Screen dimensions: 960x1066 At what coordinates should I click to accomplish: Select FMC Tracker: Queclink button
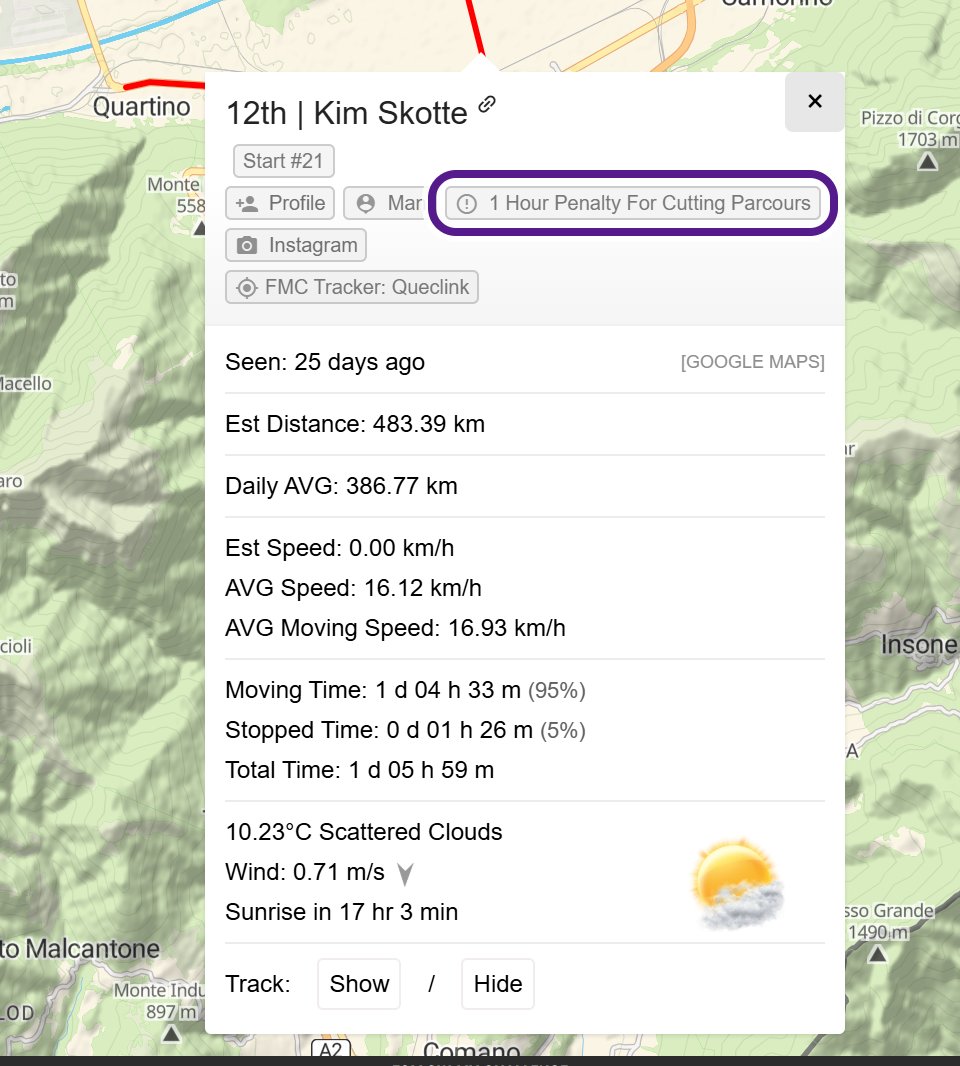point(352,287)
